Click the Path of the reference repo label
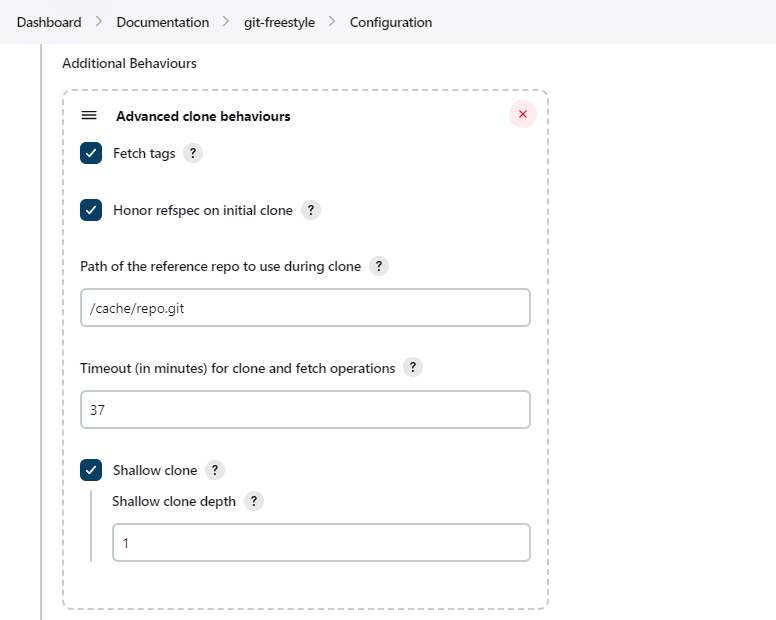The height and width of the screenshot is (620, 776). 220,266
